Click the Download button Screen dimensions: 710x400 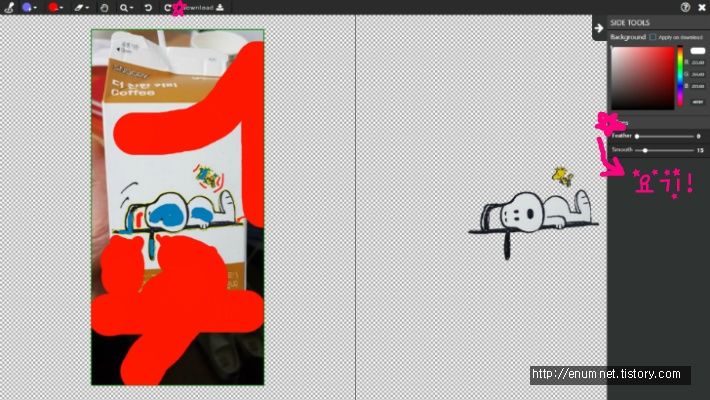(x=201, y=8)
